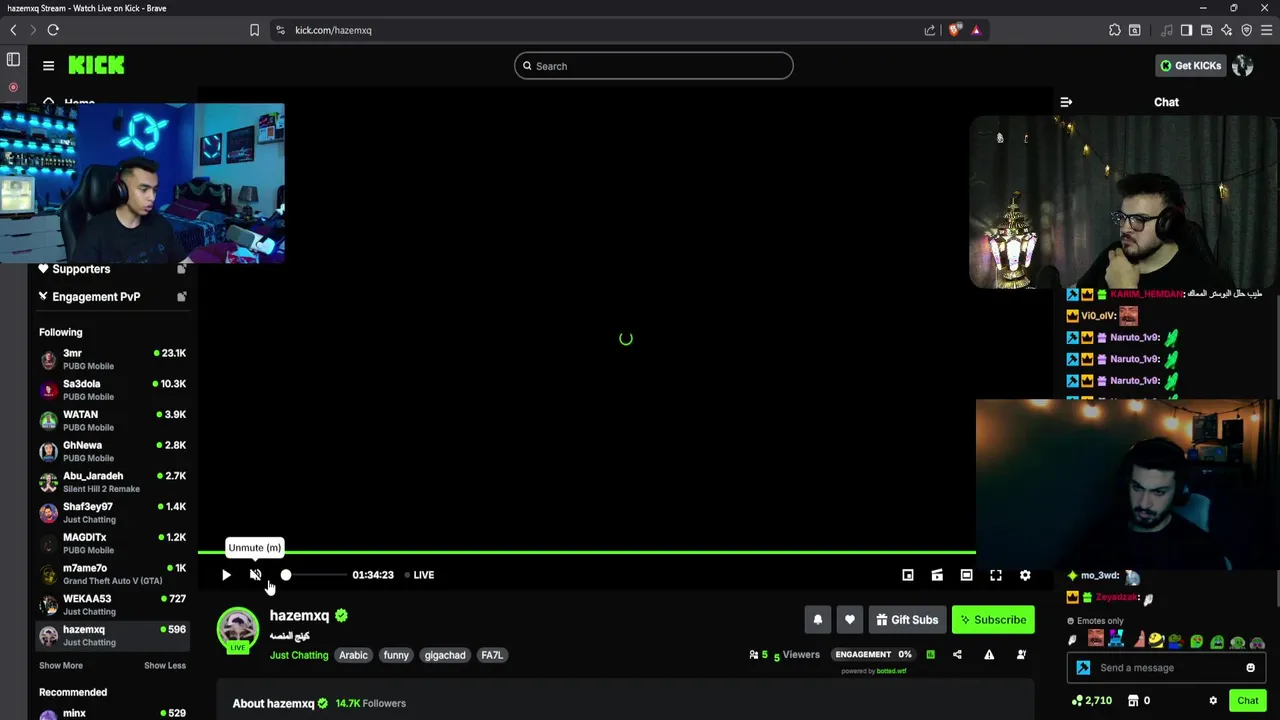
Task: Select the FA7L tag
Action: [x=492, y=655]
